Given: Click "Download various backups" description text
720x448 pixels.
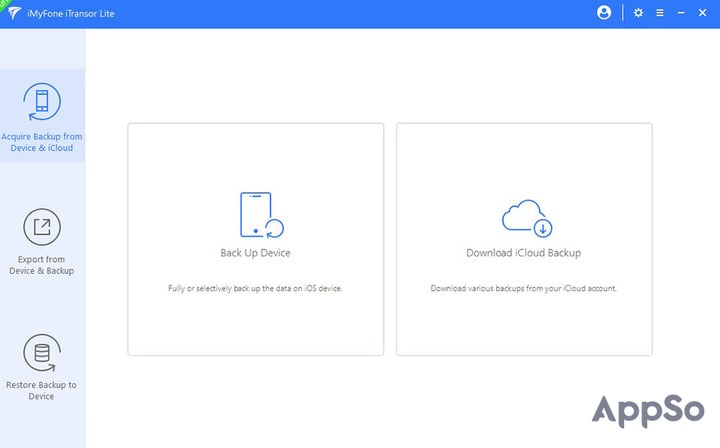Looking at the screenshot, I should [523, 288].
